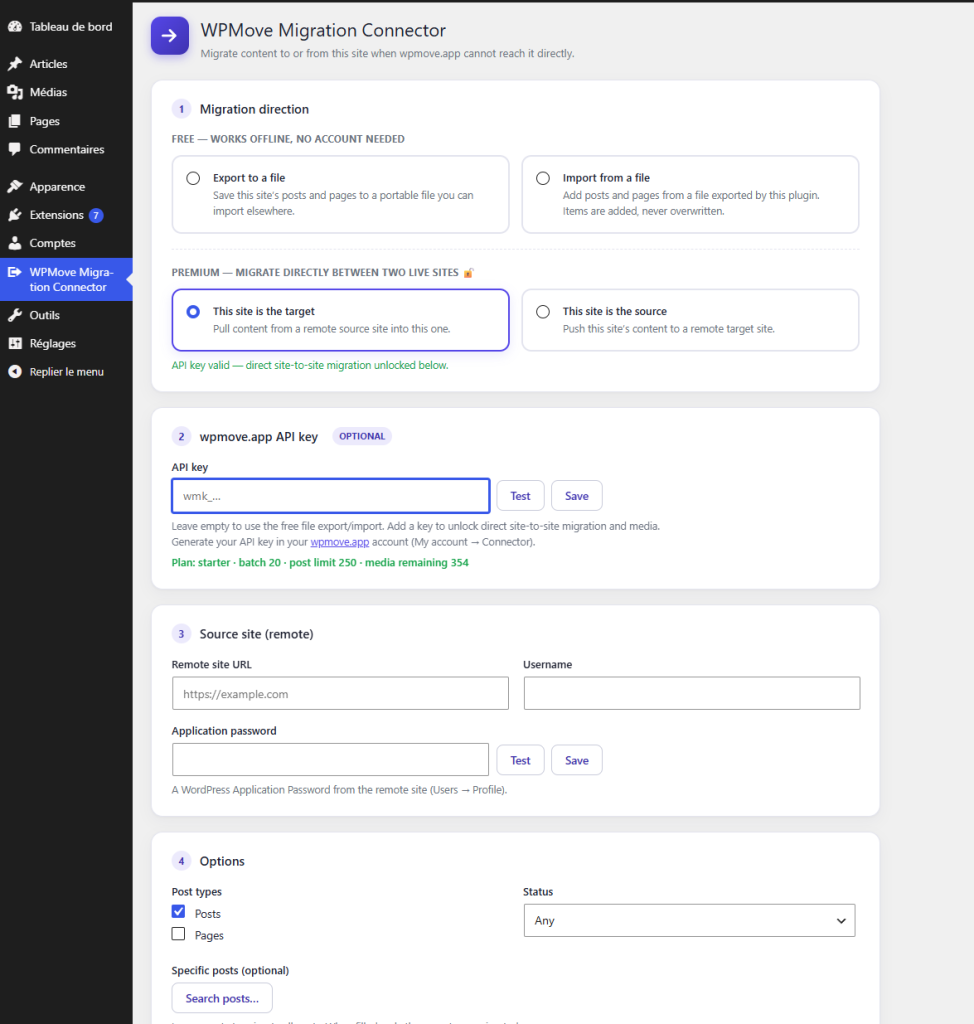Focus the Username input field
The width and height of the screenshot is (974, 1024).
click(x=692, y=694)
